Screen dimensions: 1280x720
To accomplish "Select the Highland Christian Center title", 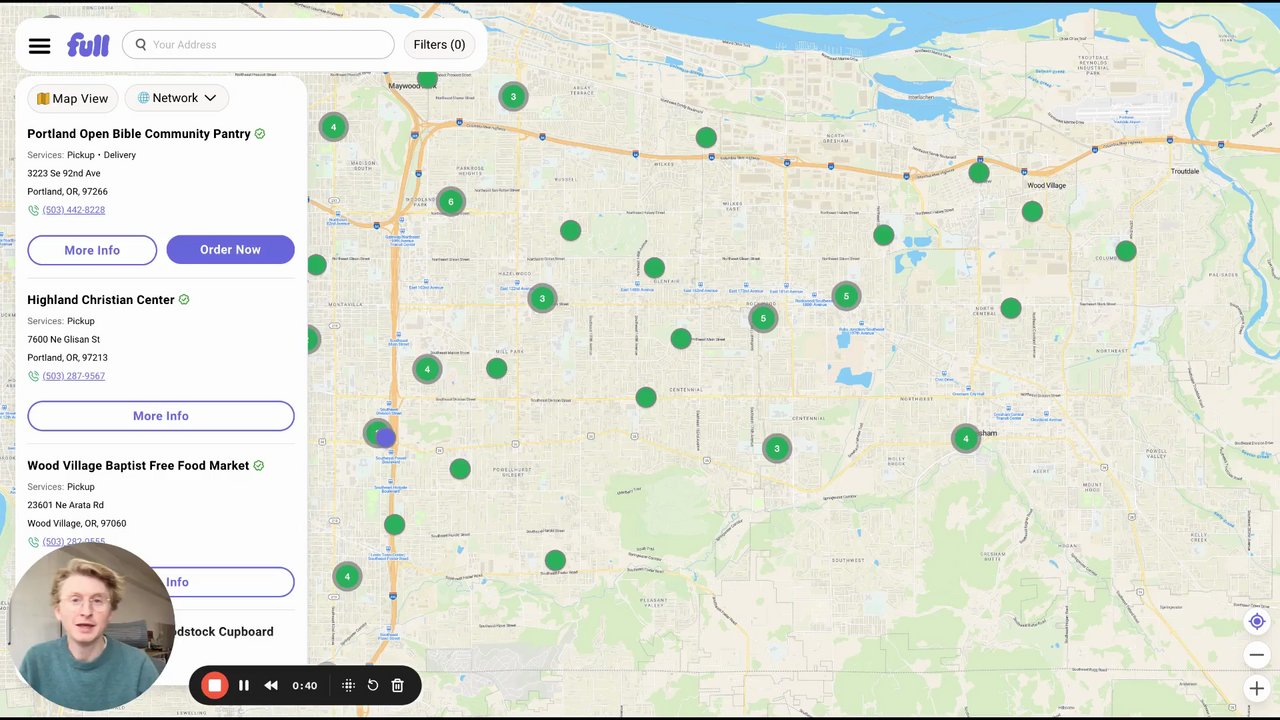I will (x=101, y=300).
